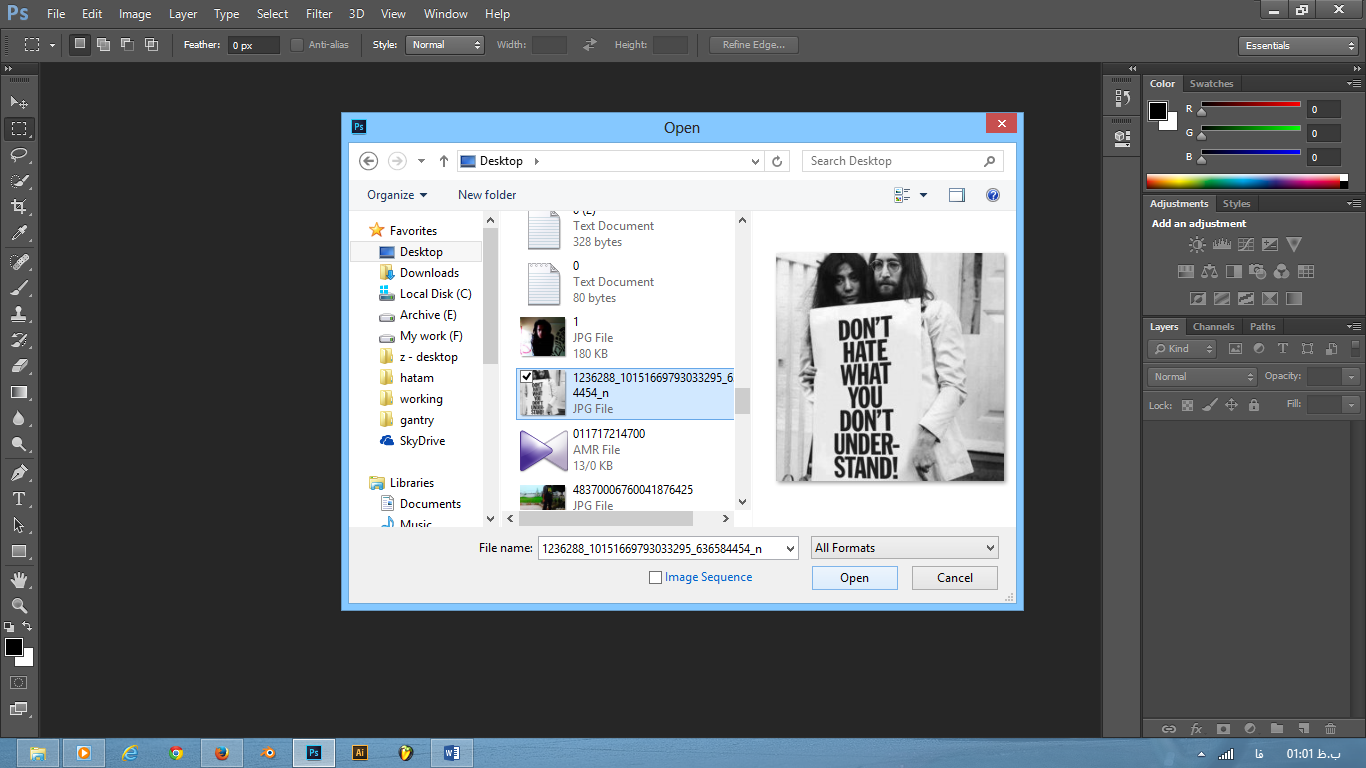The width and height of the screenshot is (1366, 768).
Task: Select the Horizontal Type tool
Action: pyautogui.click(x=19, y=499)
